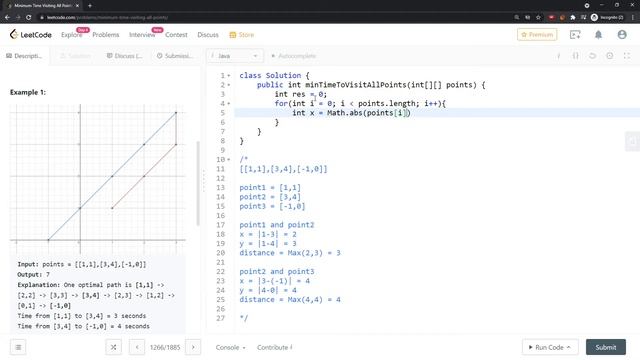Pick a random problem with shuffle icon
The image size is (640, 360).
(113, 347)
